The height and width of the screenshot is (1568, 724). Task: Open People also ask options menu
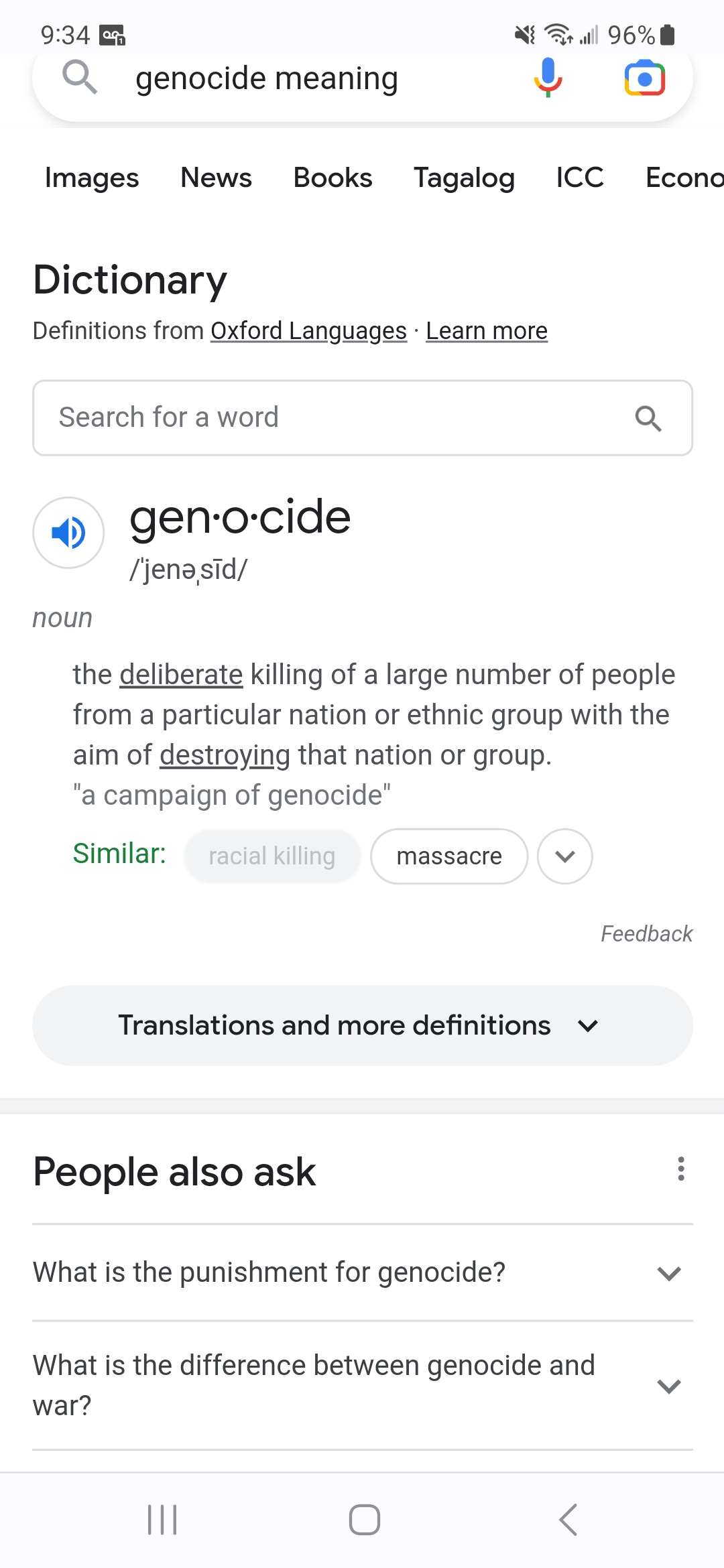pos(680,1169)
